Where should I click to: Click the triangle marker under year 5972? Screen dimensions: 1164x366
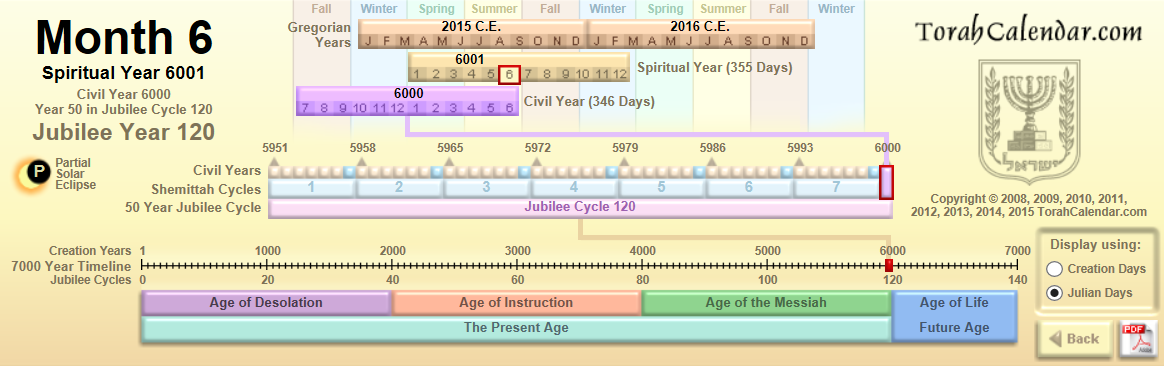(x=537, y=161)
